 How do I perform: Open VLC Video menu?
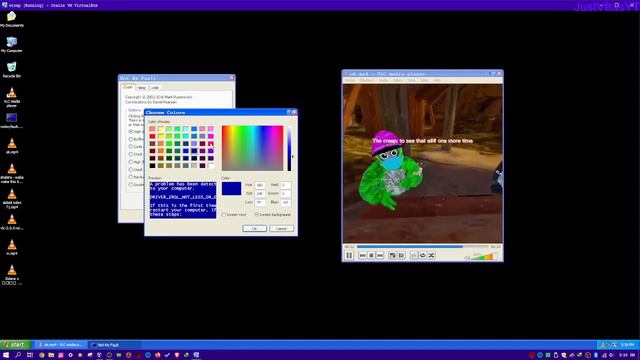pyautogui.click(x=398, y=80)
